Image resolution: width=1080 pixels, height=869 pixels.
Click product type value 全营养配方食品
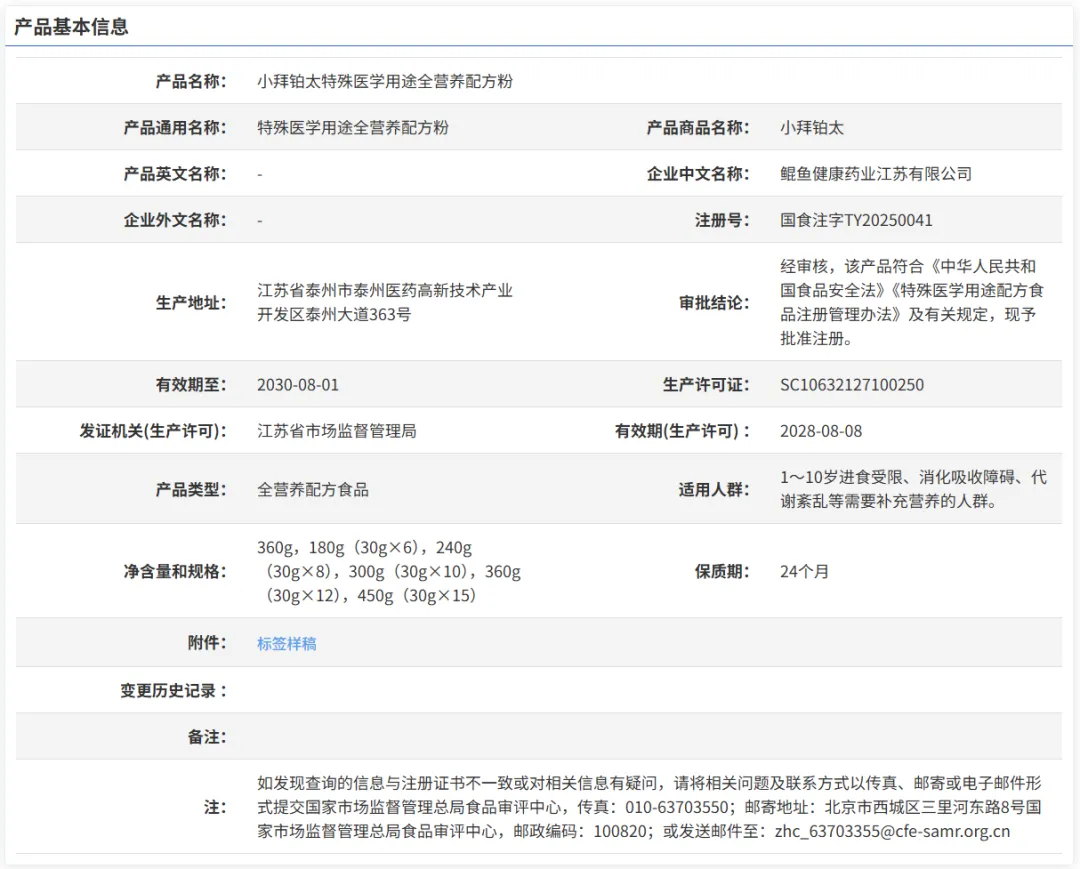312,490
